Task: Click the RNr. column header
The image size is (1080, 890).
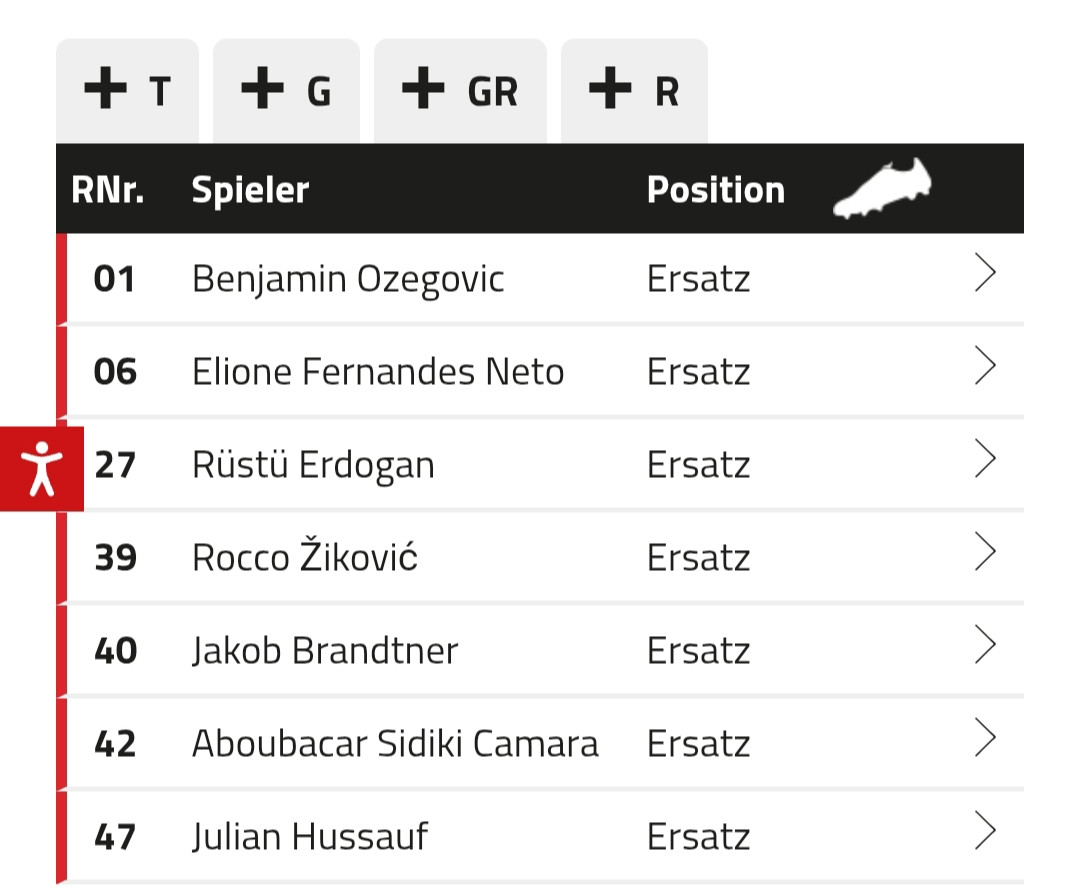Action: pyautogui.click(x=108, y=190)
